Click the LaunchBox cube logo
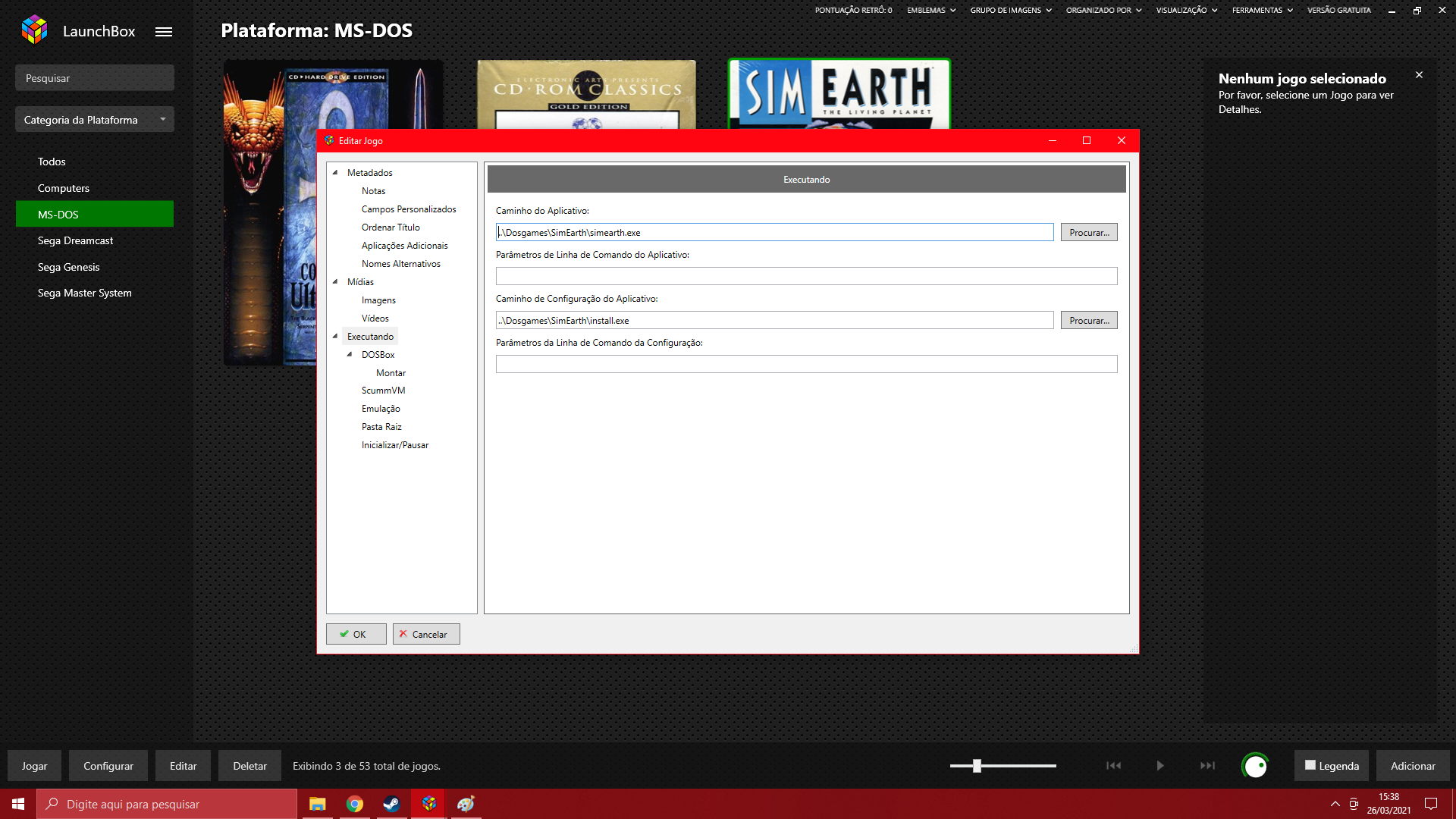This screenshot has width=1456, height=819. [34, 30]
